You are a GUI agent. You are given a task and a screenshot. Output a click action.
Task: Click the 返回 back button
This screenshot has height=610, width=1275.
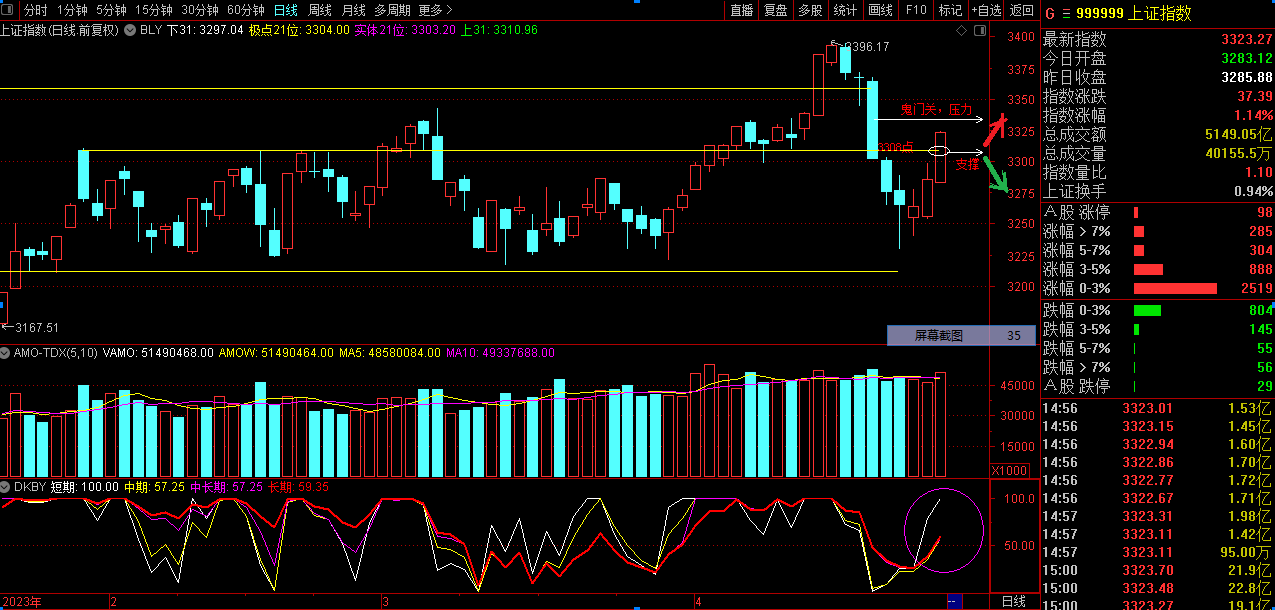coord(1022,10)
